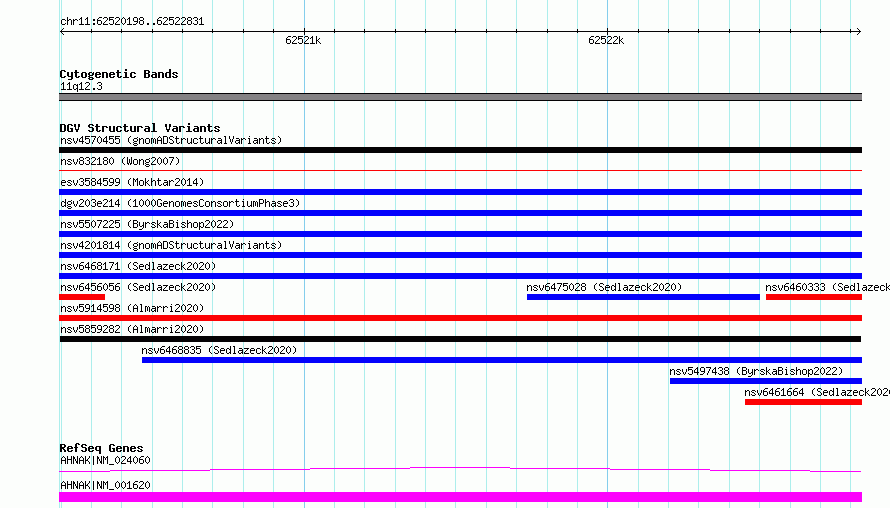Click the gray 11q12.3 cytogenetic band bar
This screenshot has height=508, width=890.
pyautogui.click(x=460, y=97)
